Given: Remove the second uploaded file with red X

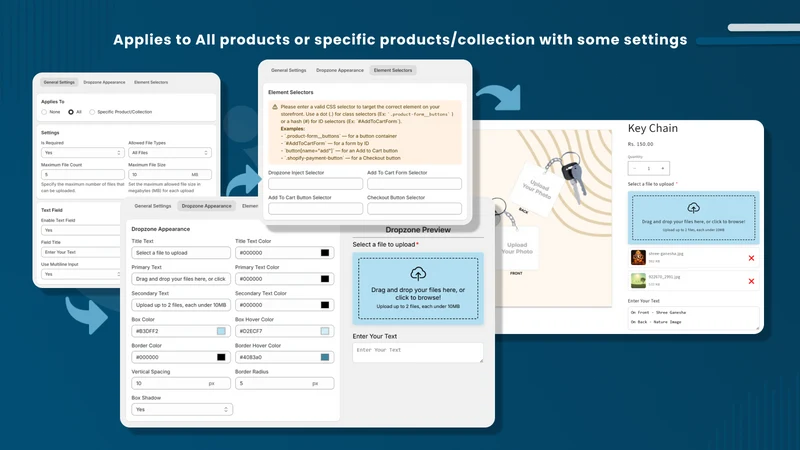Looking at the screenshot, I should tap(751, 281).
